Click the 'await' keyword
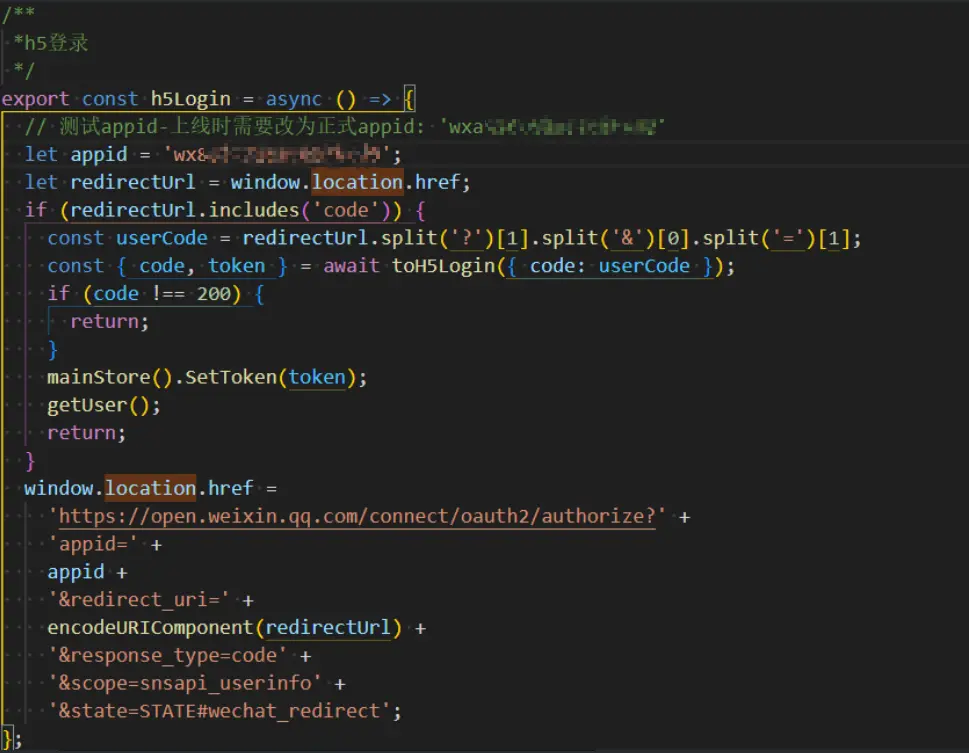969x753 pixels. click(351, 266)
